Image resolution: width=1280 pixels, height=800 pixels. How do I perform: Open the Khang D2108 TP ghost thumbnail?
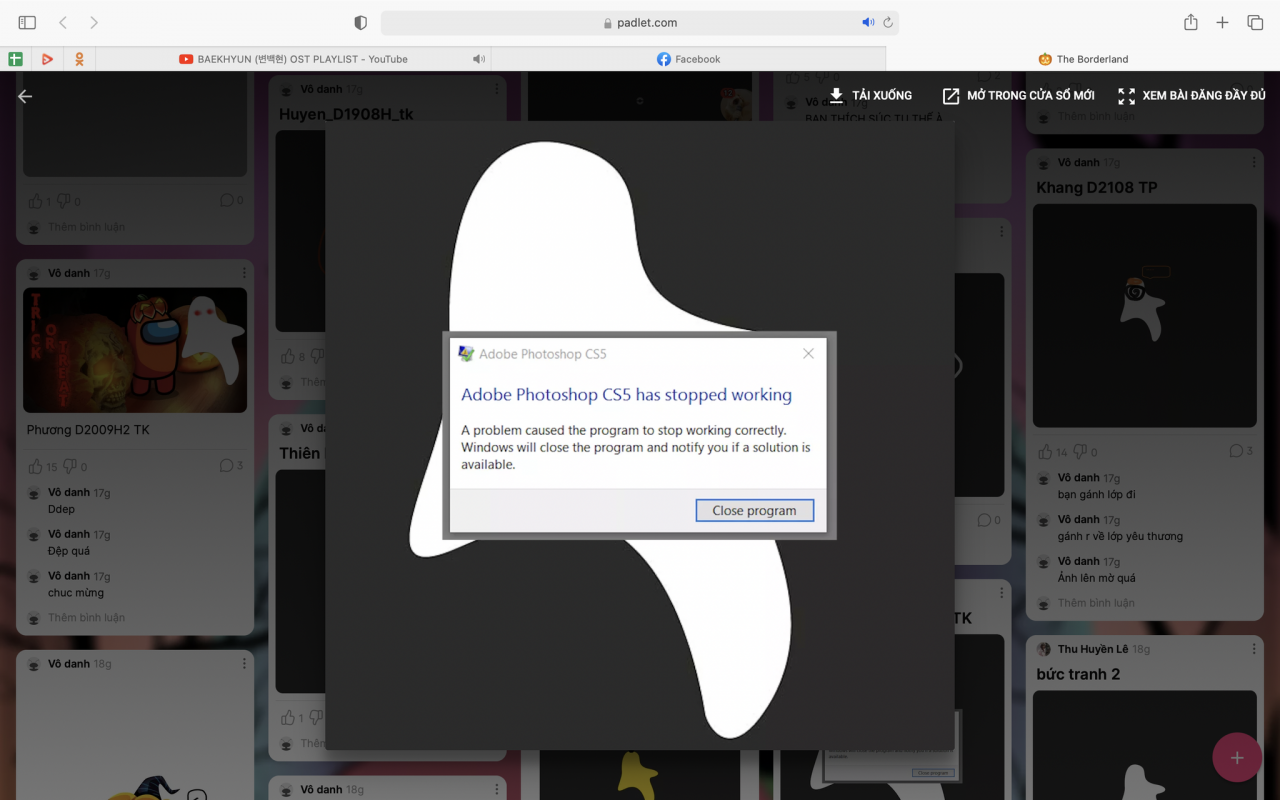click(1145, 316)
